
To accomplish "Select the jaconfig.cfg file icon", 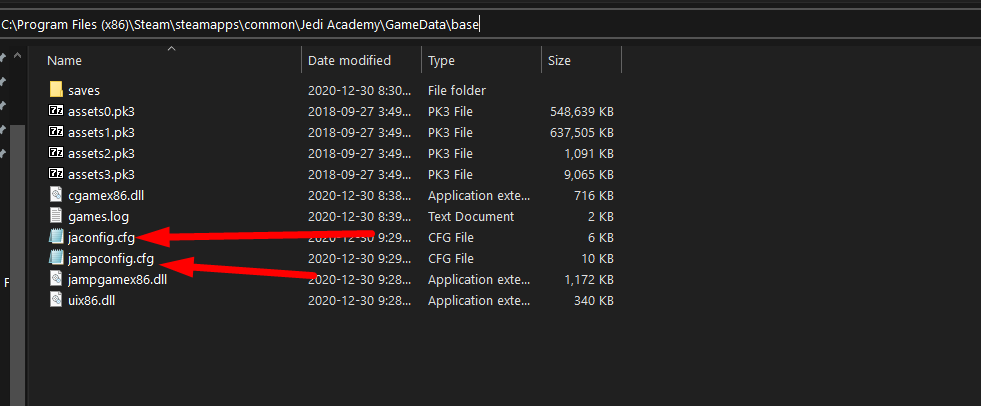I will pos(56,237).
